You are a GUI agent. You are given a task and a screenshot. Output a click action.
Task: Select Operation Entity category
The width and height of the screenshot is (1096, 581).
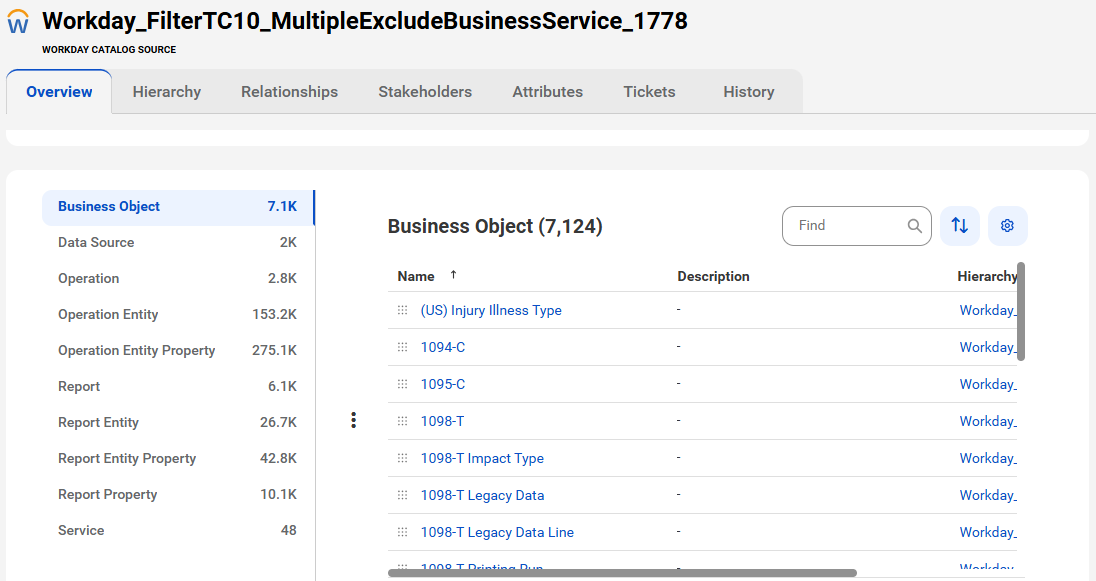(x=178, y=315)
